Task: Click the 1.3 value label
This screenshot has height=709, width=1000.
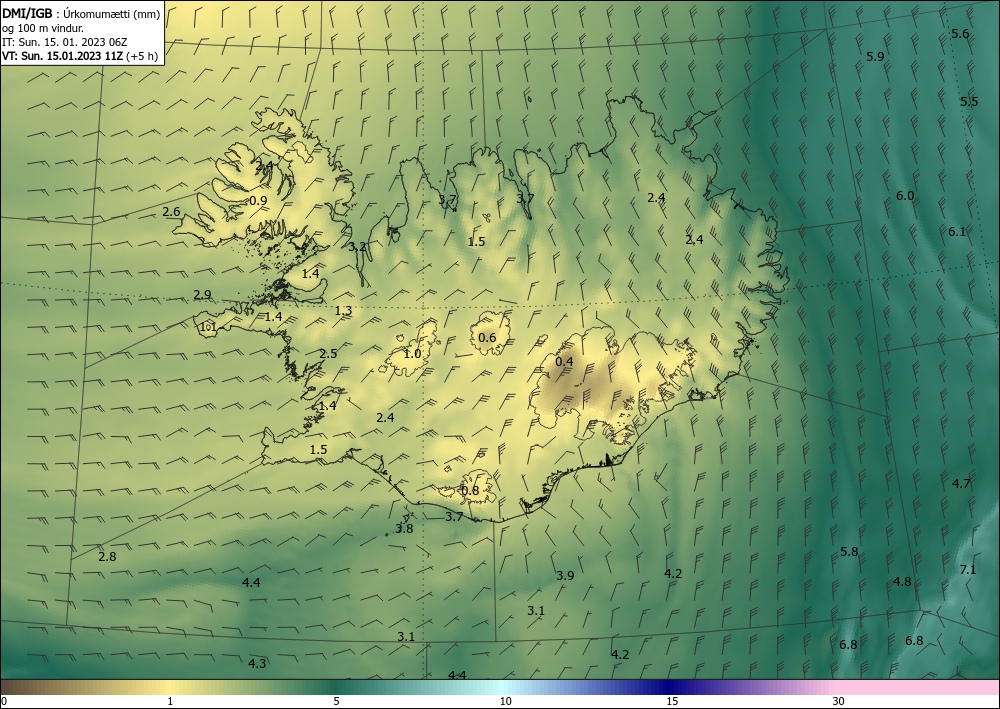Action: coord(343,311)
